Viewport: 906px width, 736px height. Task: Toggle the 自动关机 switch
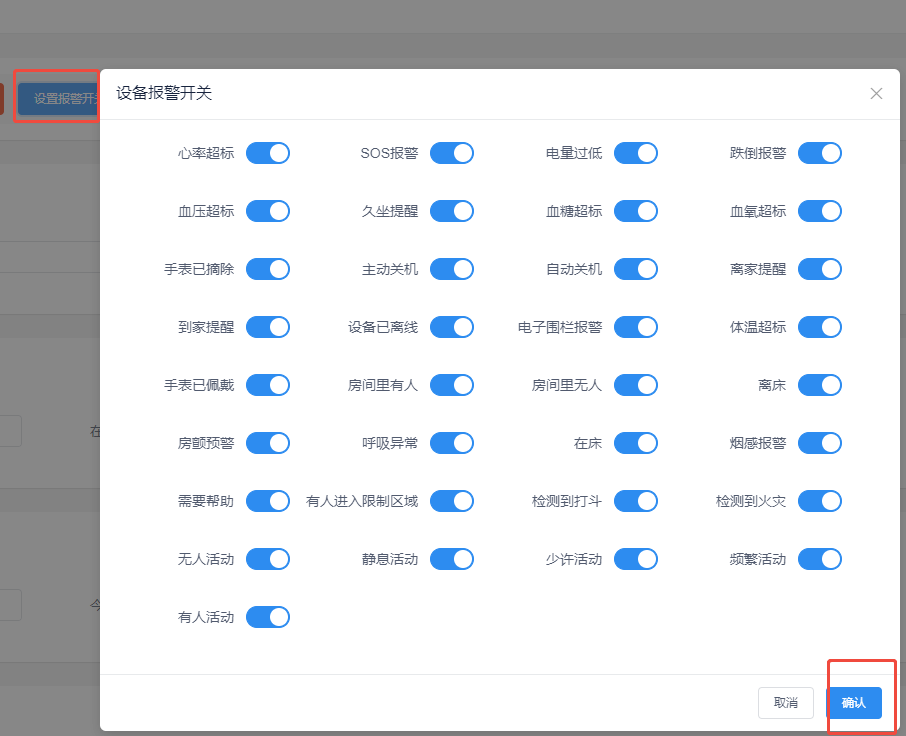636,269
